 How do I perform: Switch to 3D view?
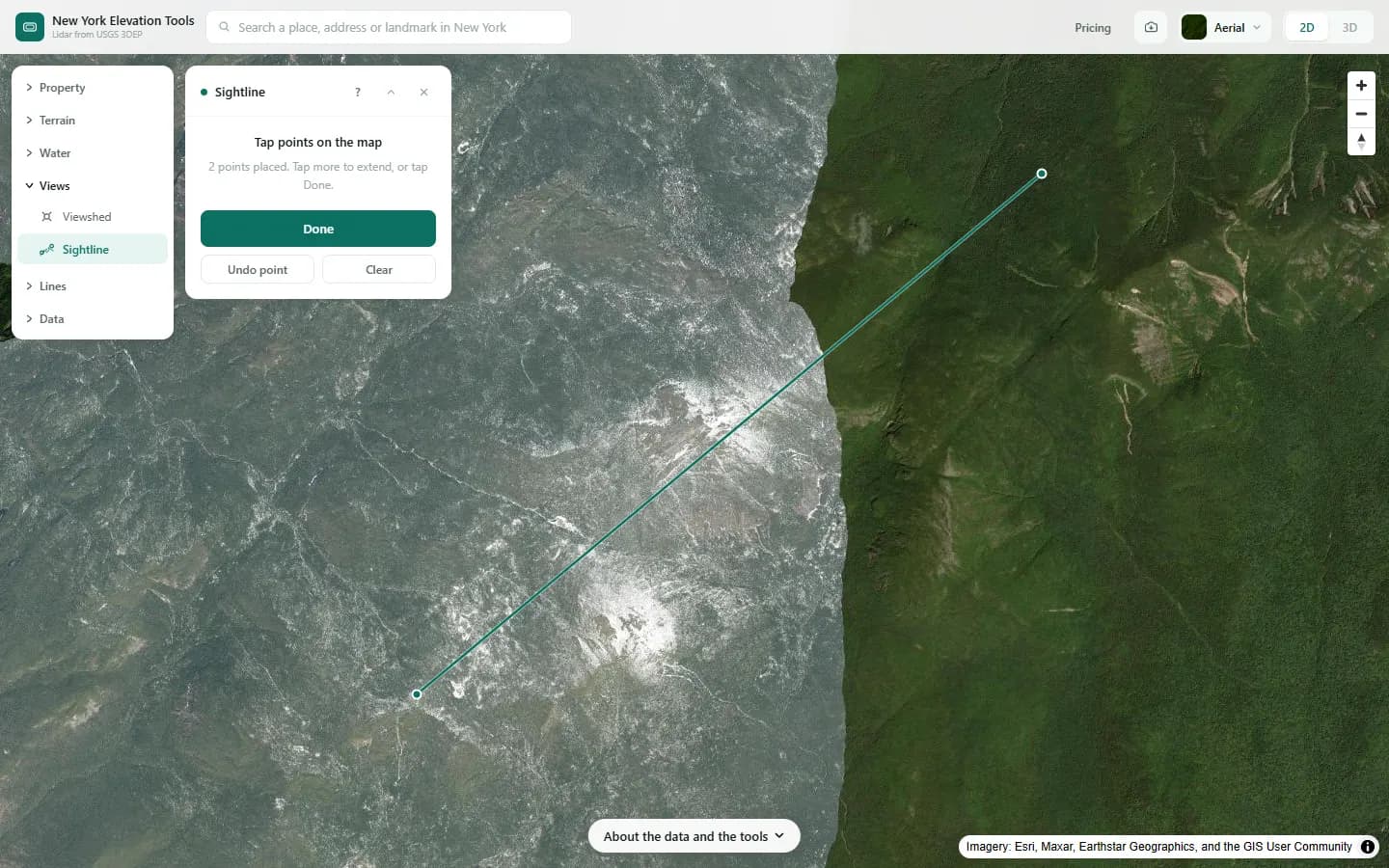point(1349,27)
